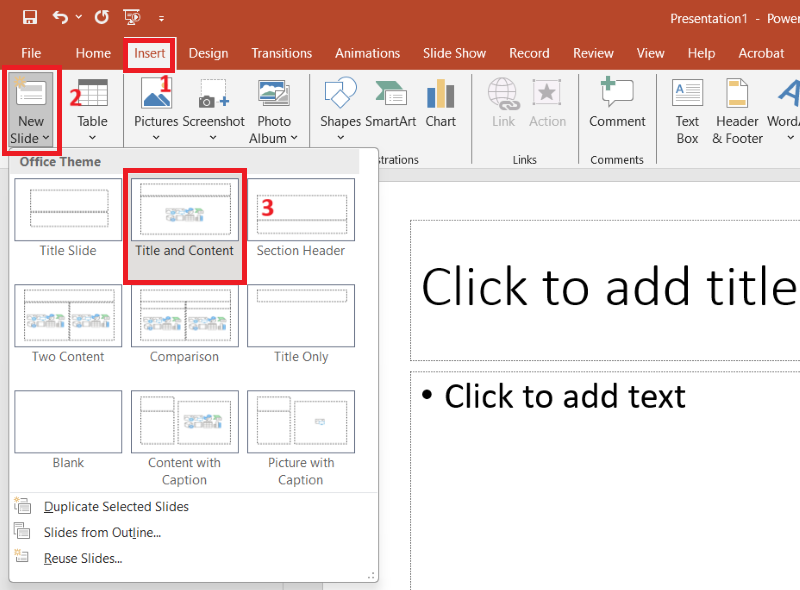Open the Shapes gallery
The height and width of the screenshot is (590, 800).
pyautogui.click(x=340, y=110)
